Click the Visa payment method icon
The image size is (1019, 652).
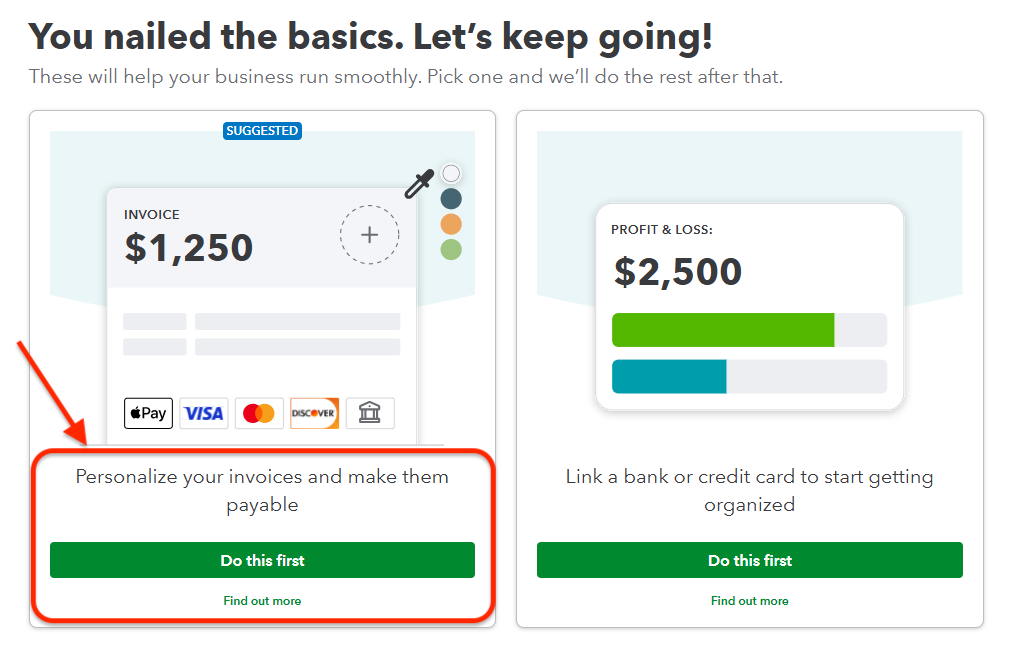(x=203, y=412)
